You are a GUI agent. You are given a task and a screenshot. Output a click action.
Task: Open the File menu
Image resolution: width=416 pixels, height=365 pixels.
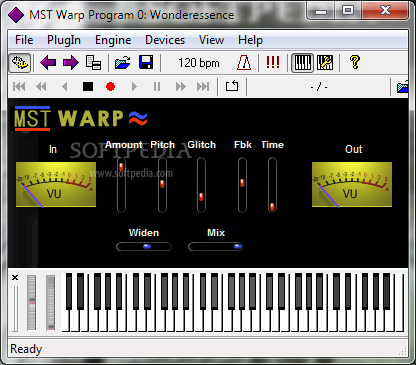pyautogui.click(x=24, y=40)
